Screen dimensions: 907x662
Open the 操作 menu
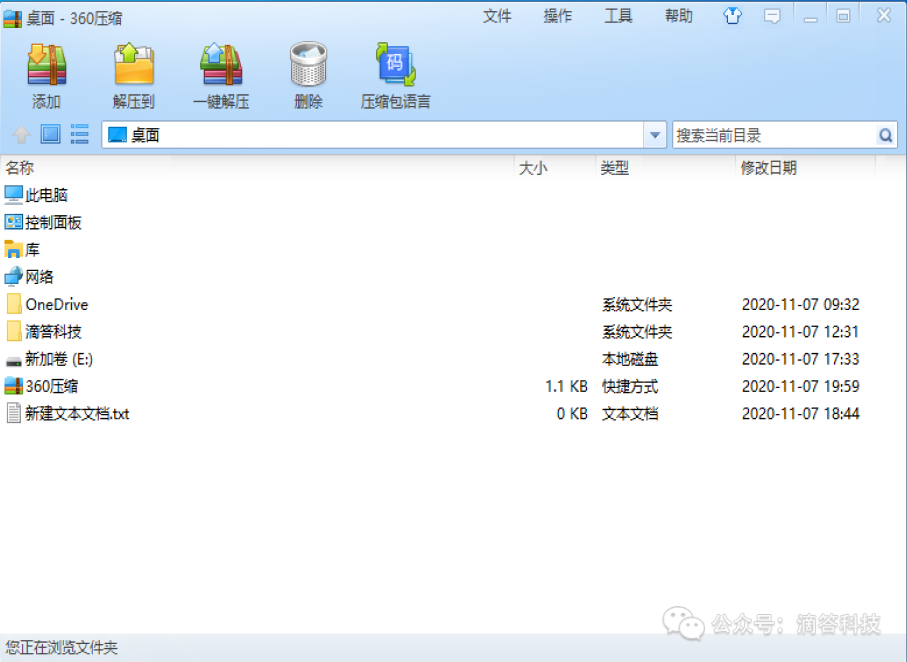pyautogui.click(x=558, y=16)
